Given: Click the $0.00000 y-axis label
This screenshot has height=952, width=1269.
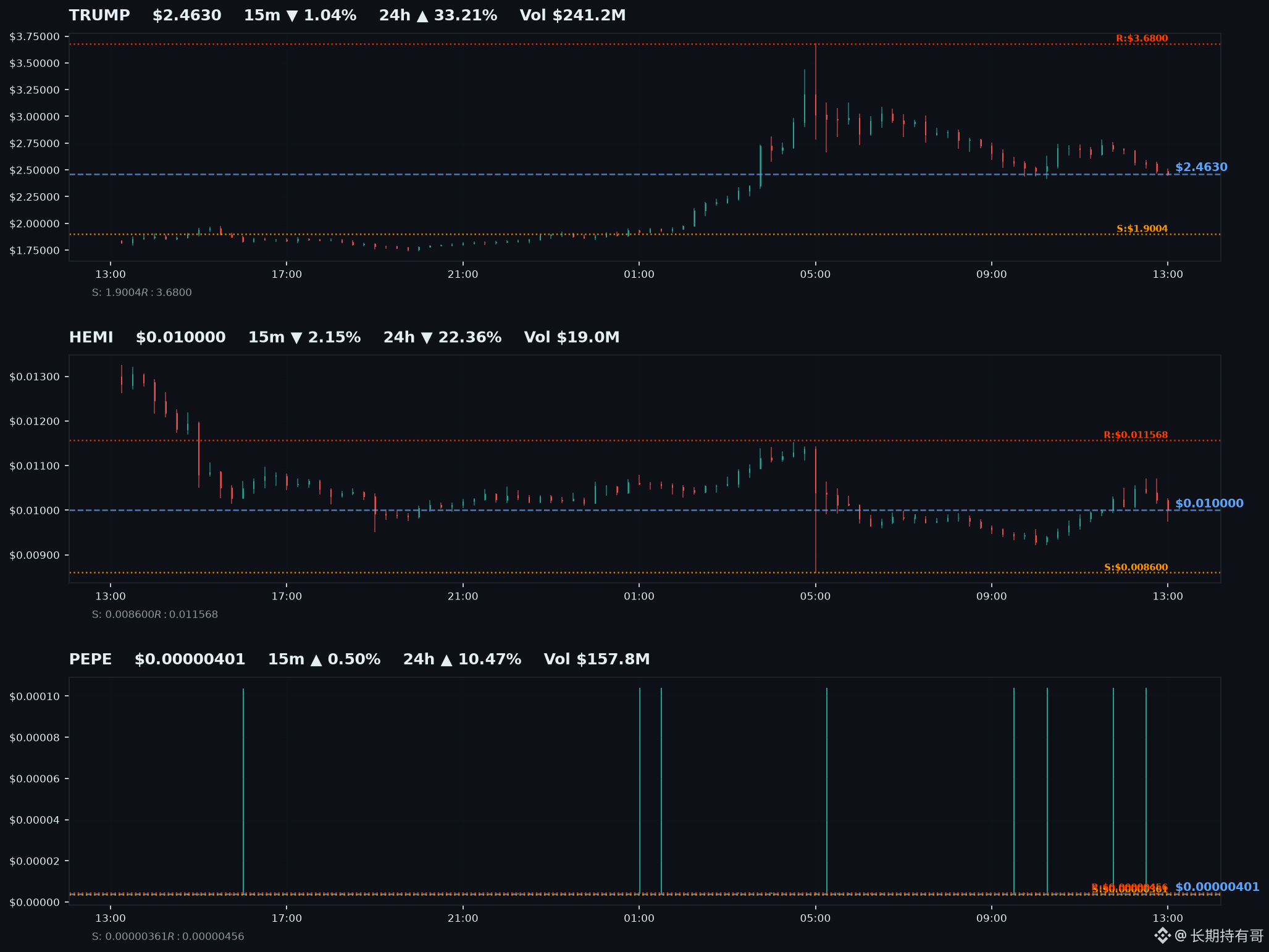Looking at the screenshot, I should point(35,903).
